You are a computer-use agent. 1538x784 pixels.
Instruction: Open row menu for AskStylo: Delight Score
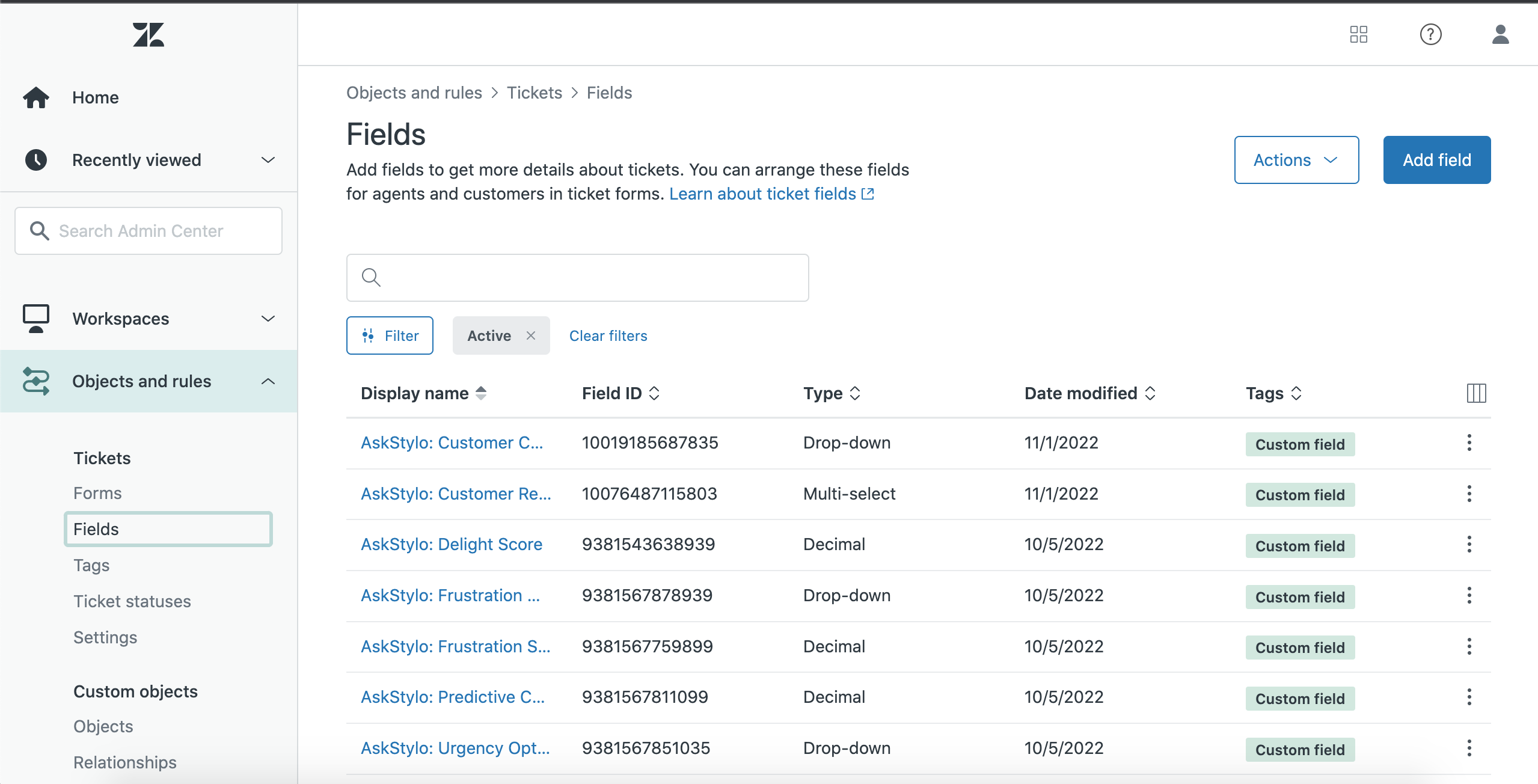click(1469, 545)
